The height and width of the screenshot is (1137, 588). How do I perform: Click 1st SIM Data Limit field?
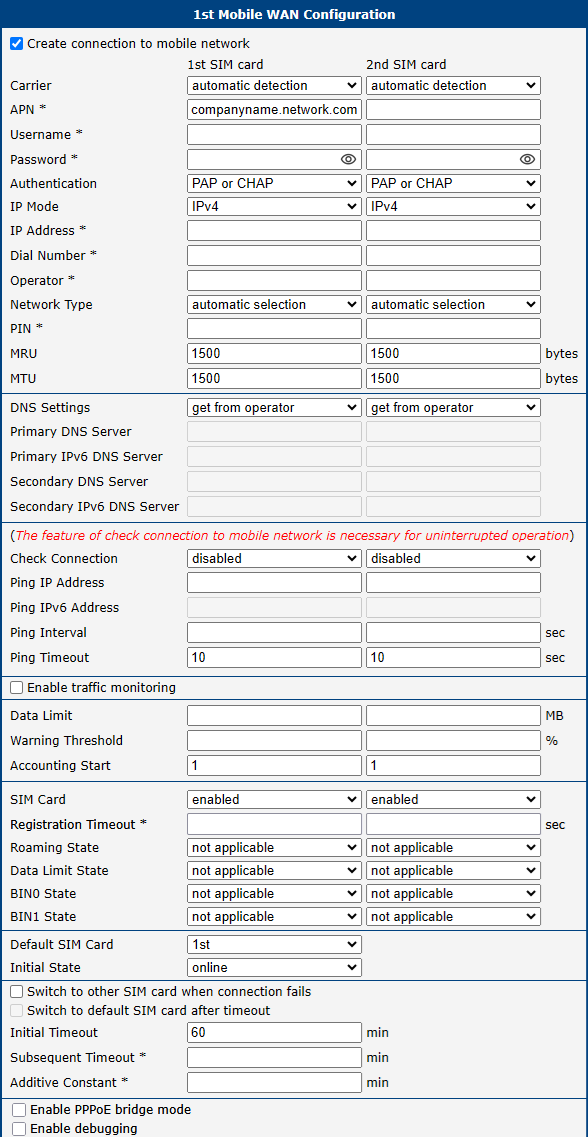click(274, 716)
